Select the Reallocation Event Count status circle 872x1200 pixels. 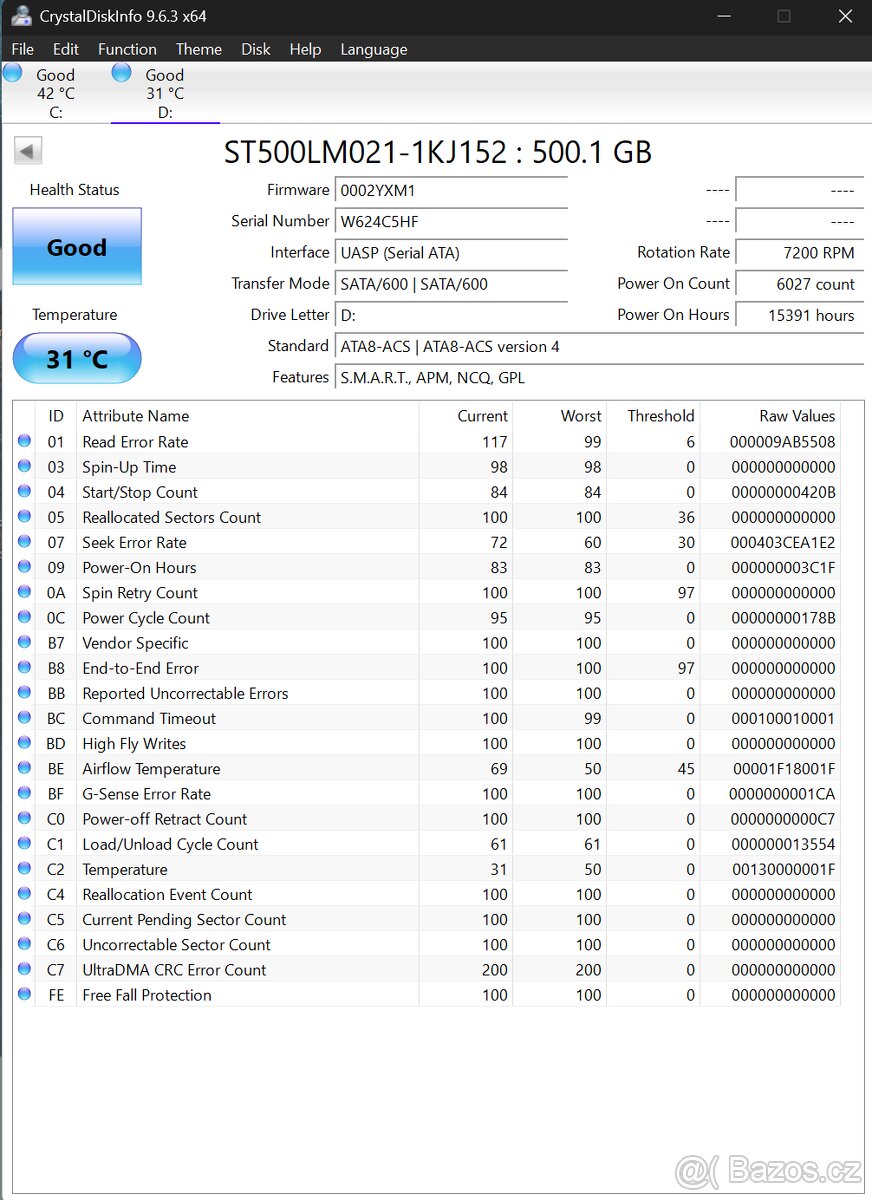click(x=24, y=893)
